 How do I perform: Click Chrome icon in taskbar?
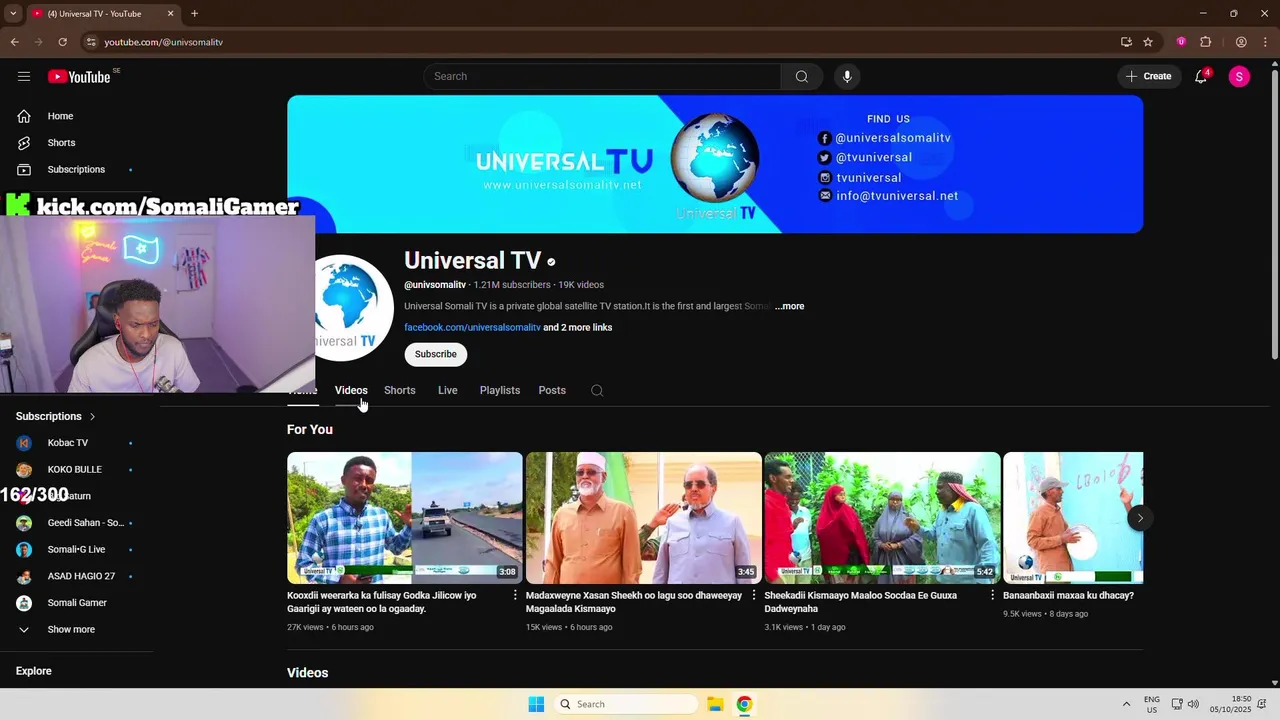tap(744, 704)
